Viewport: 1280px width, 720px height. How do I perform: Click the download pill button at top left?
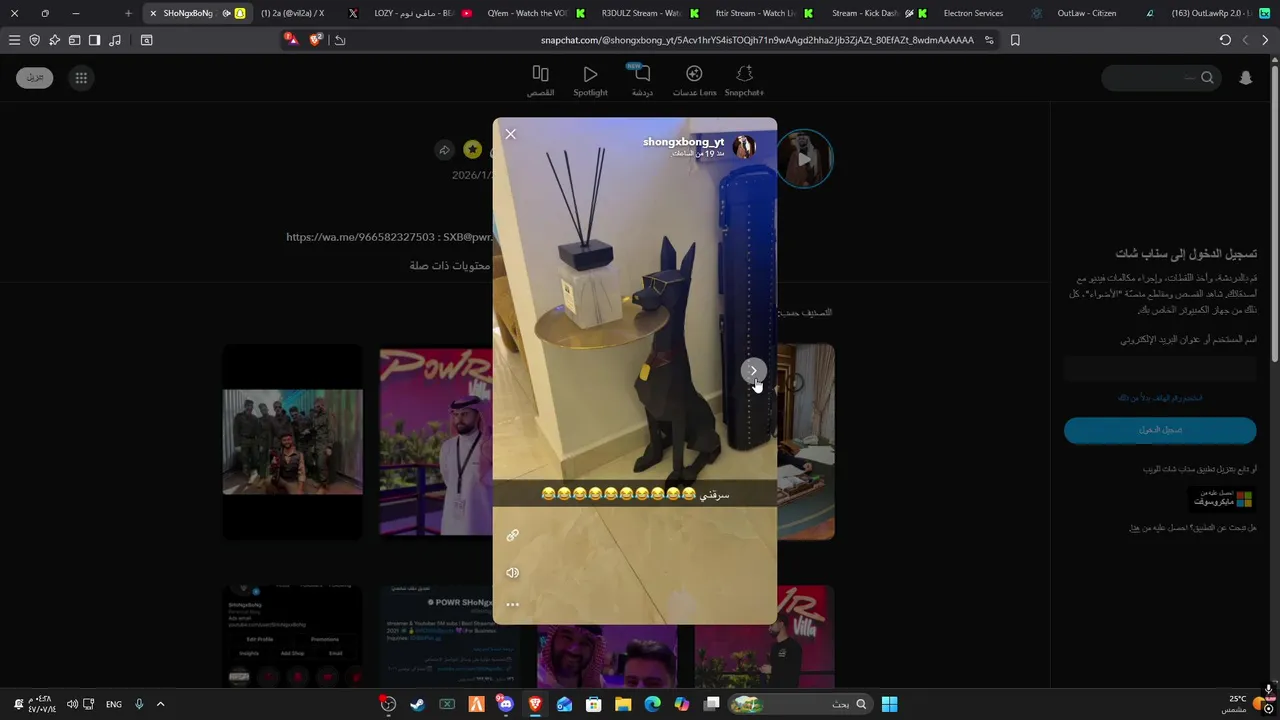35,78
